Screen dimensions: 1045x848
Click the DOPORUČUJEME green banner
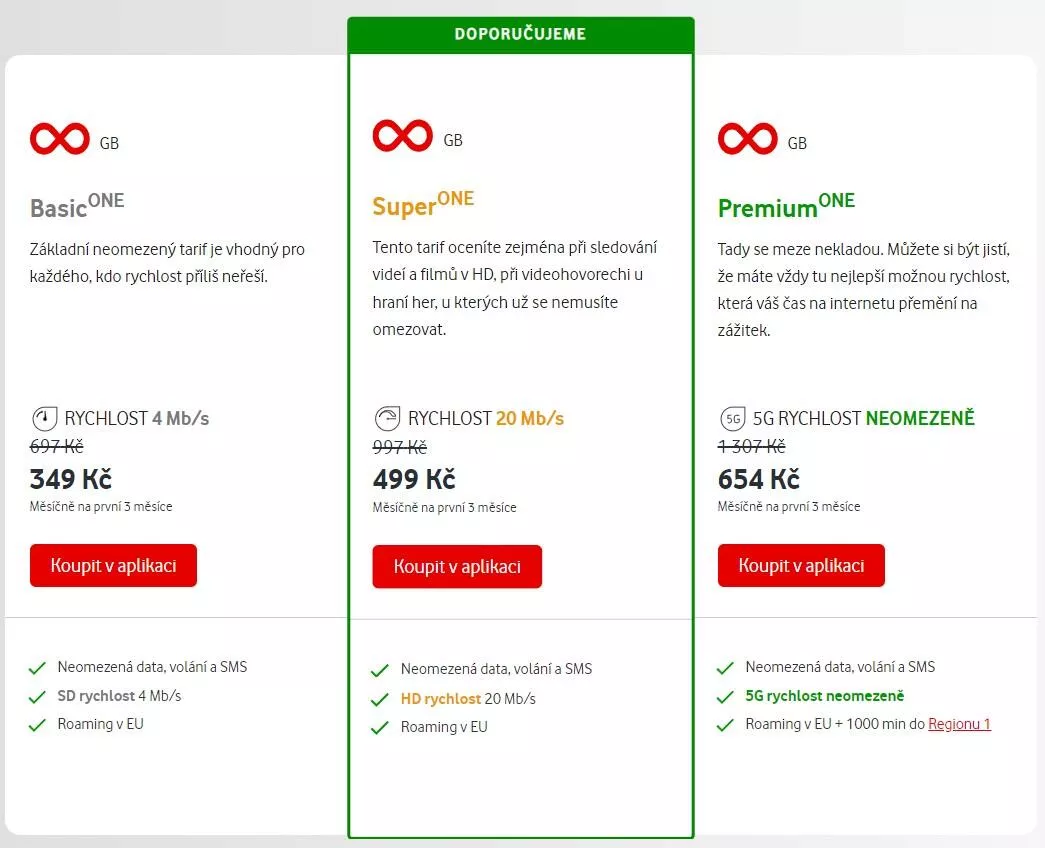coord(520,34)
